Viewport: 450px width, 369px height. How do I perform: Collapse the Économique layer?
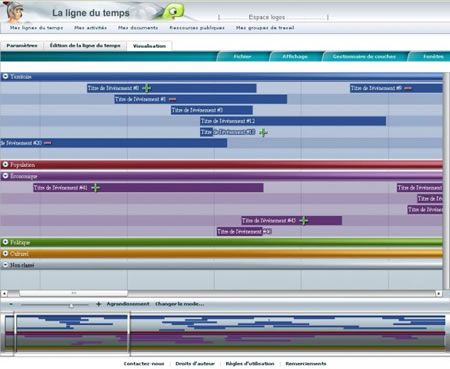[5, 176]
